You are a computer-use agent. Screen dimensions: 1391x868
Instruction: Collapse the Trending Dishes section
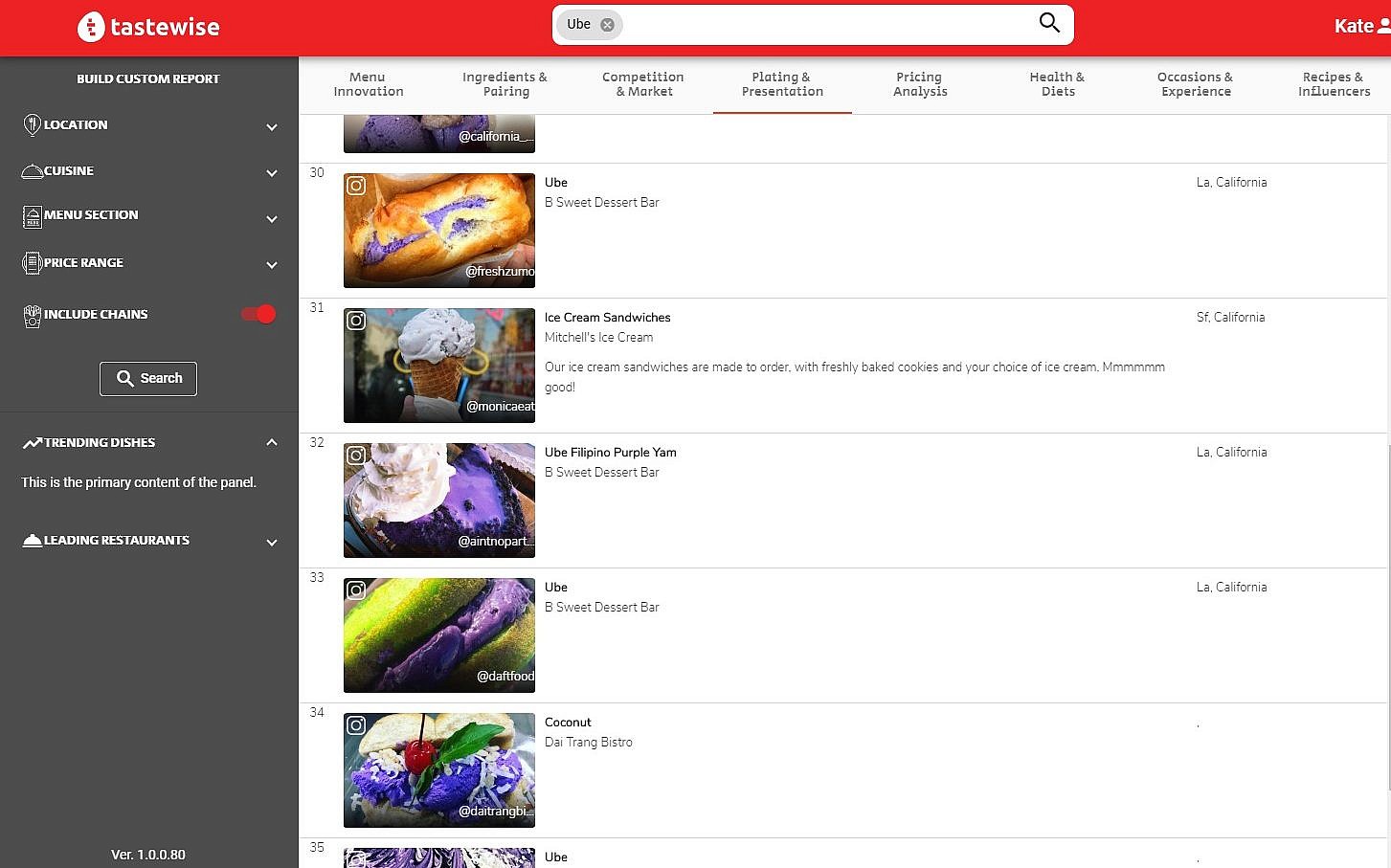pos(272,442)
